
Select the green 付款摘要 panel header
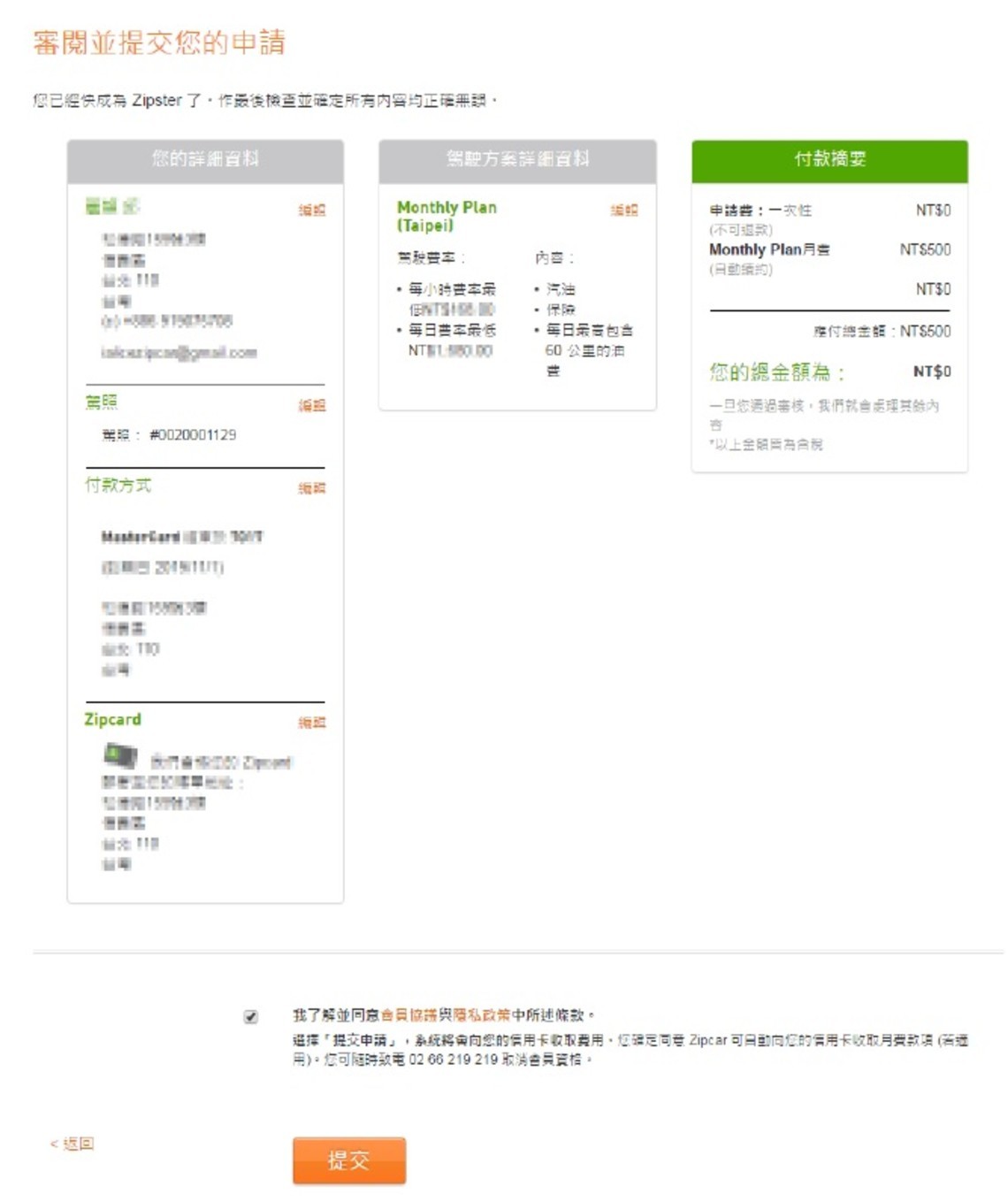coord(829,161)
